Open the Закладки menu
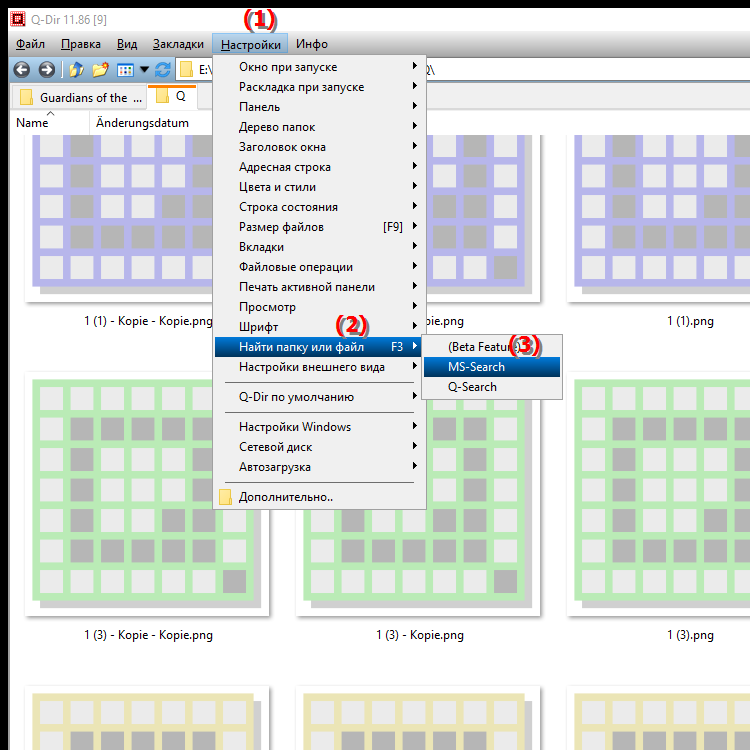This screenshot has height=750, width=750. coord(178,44)
